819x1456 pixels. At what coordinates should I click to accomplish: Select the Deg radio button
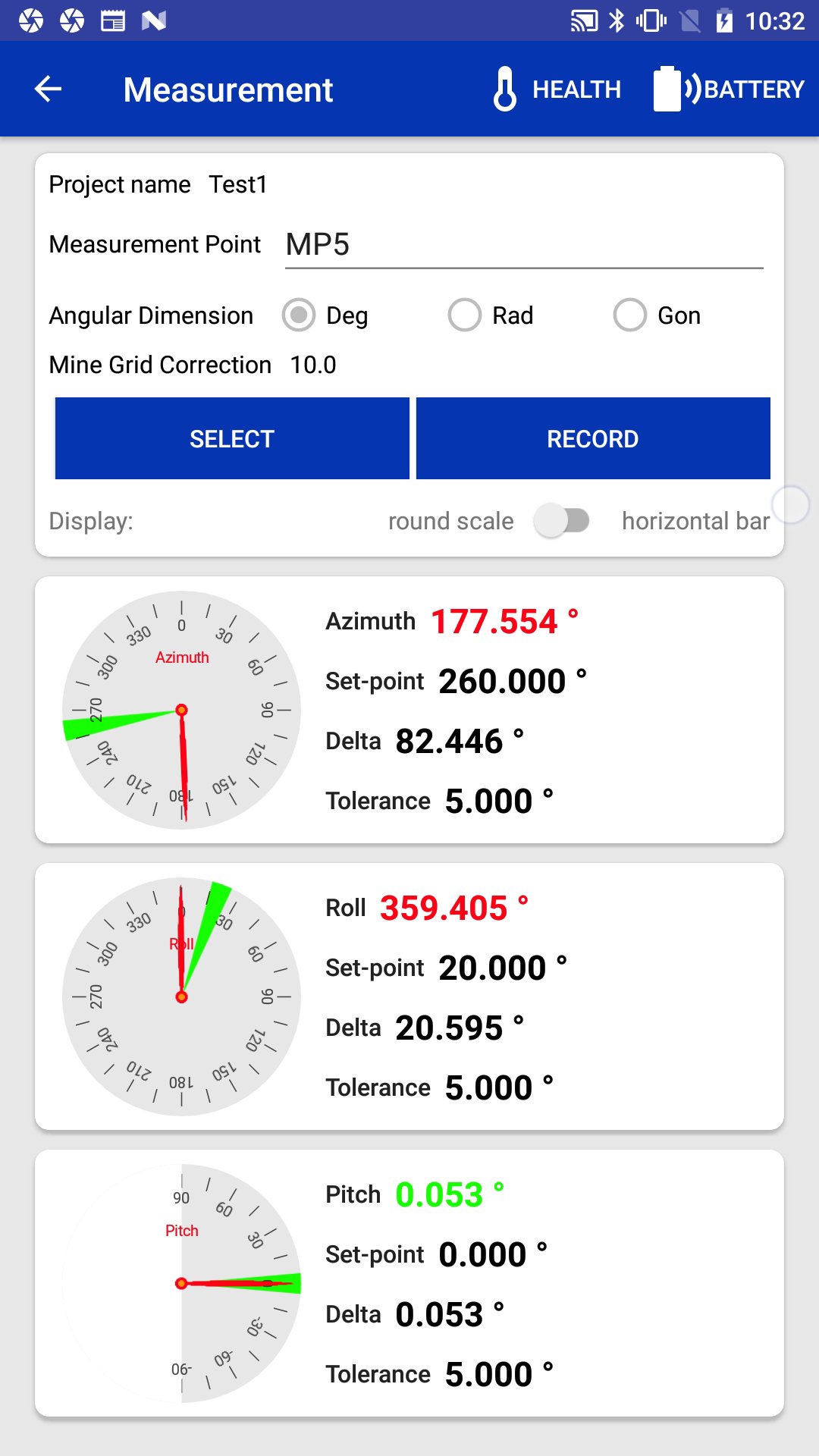coord(299,315)
